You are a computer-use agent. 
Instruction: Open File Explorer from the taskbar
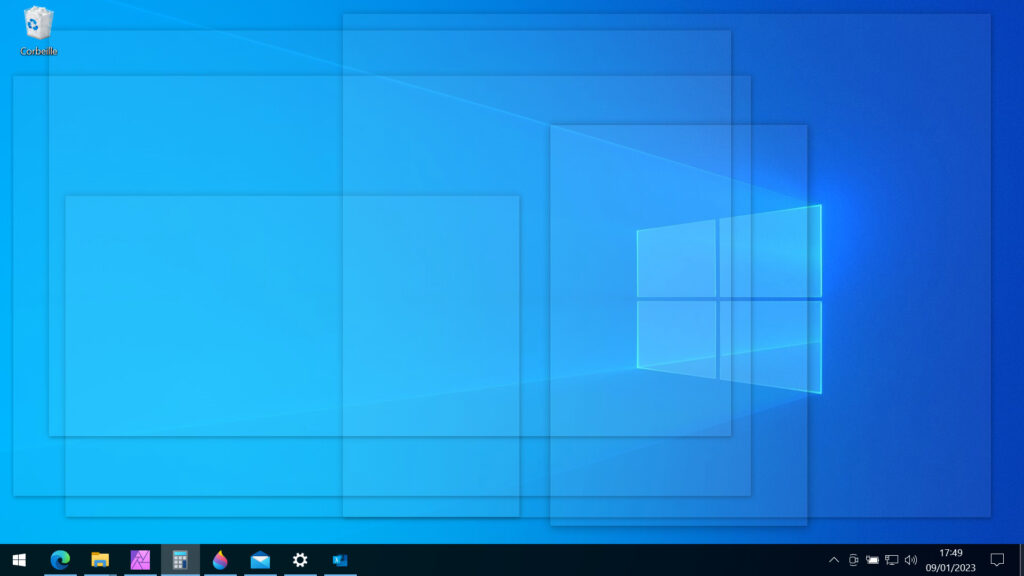[x=100, y=560]
